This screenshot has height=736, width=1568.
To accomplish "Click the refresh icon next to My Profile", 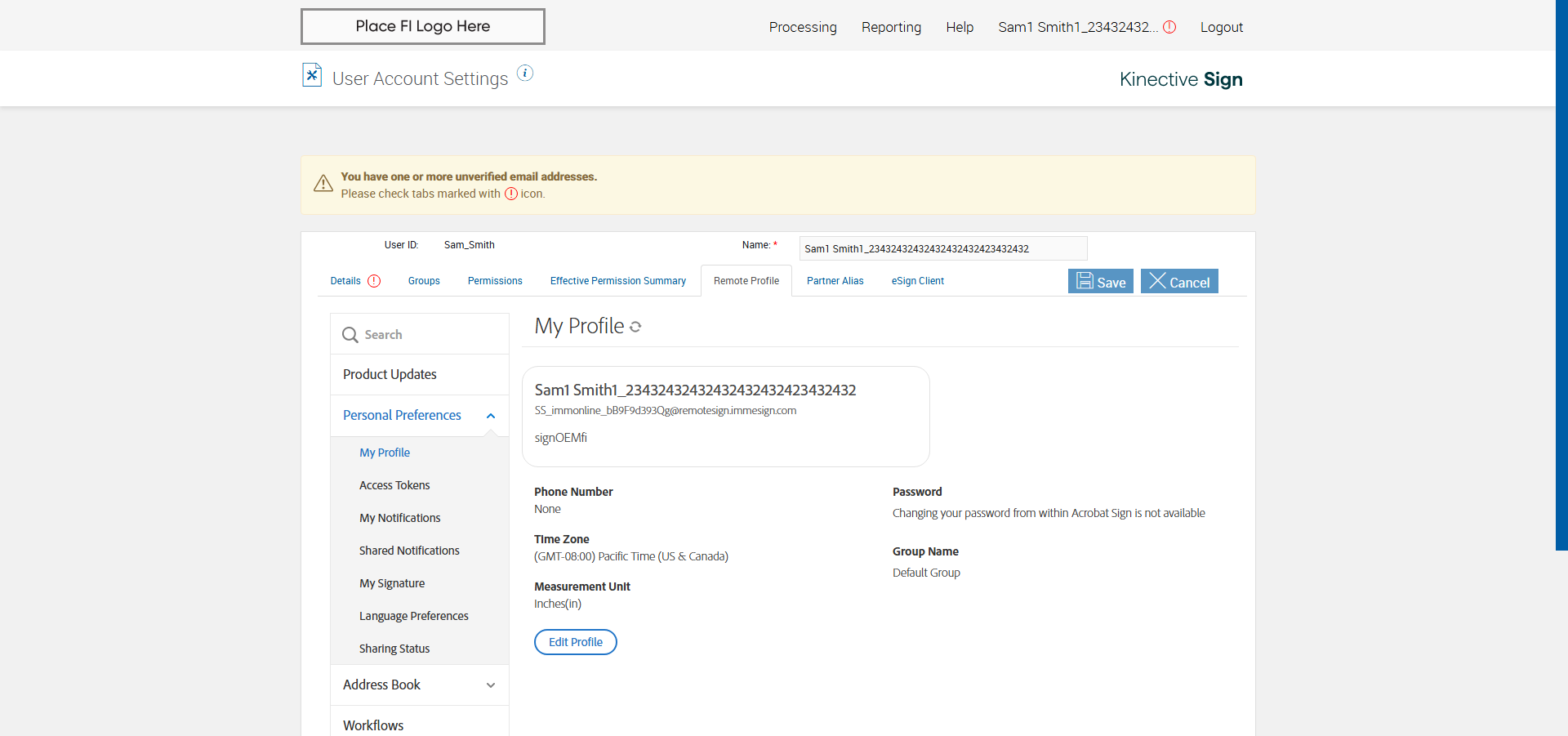I will (635, 327).
